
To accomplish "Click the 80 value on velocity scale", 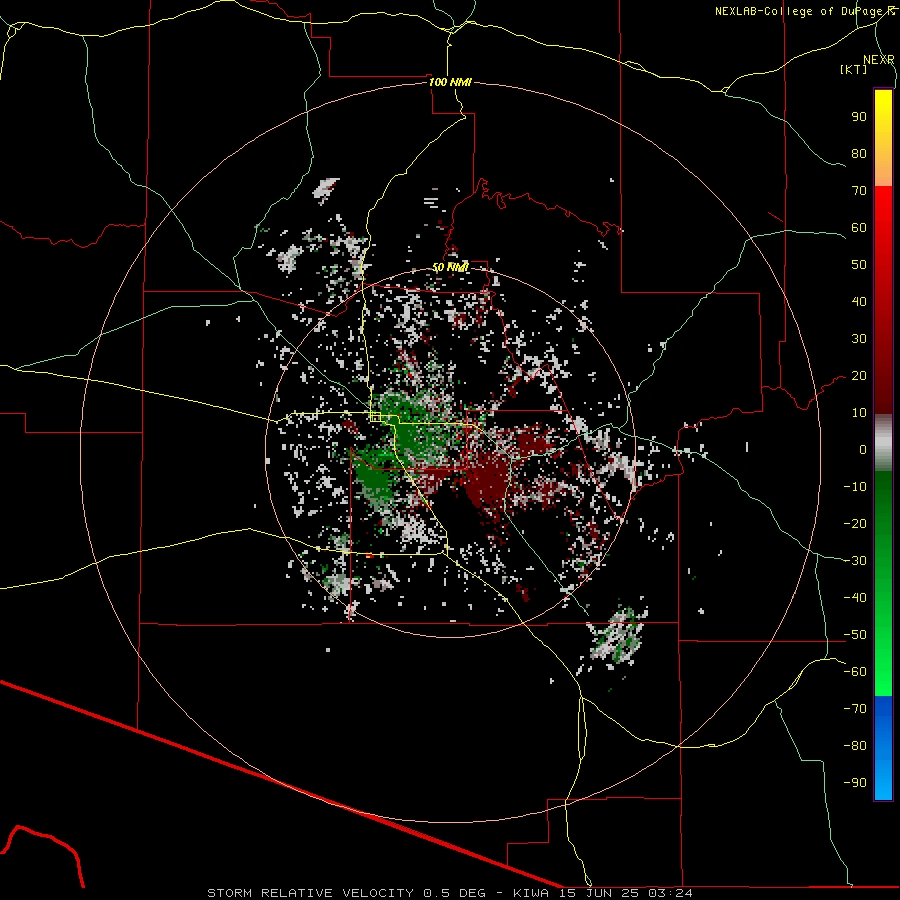I will pos(859,154).
